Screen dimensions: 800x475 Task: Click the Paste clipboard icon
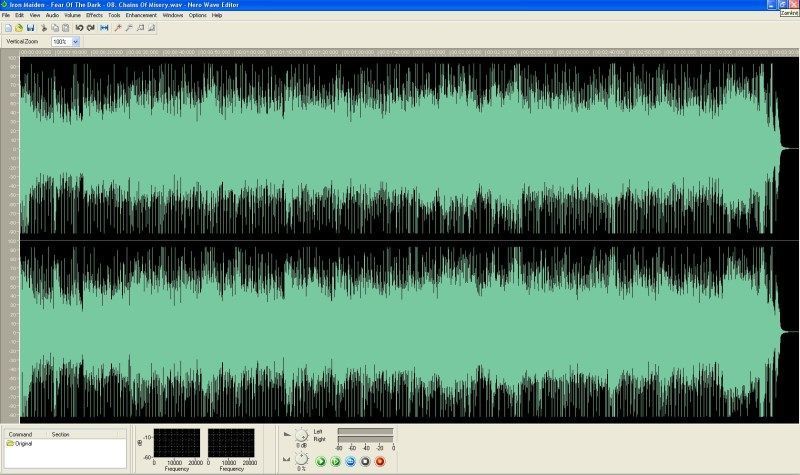pyautogui.click(x=66, y=28)
